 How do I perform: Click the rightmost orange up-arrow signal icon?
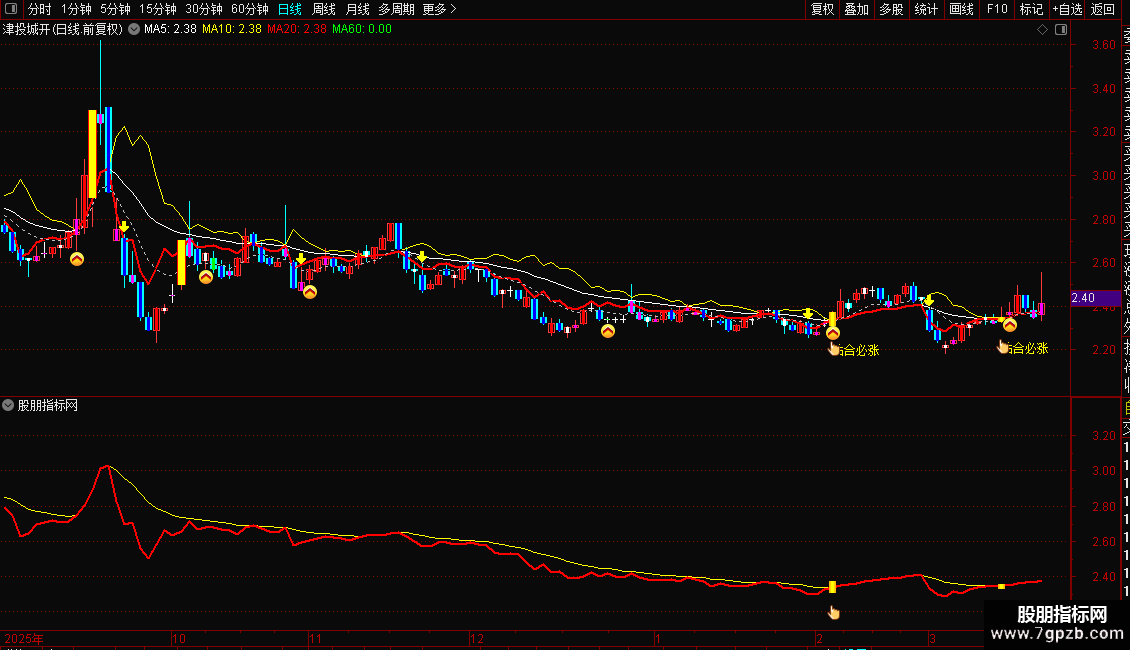(1010, 325)
